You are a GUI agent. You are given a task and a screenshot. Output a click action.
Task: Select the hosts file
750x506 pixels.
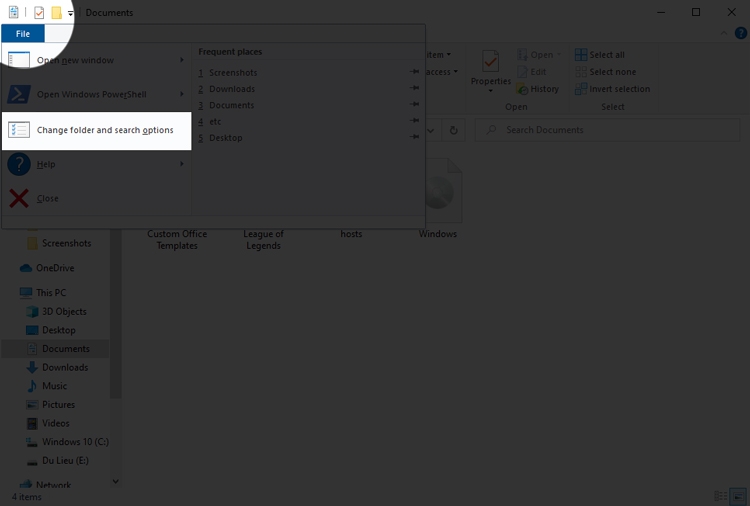click(351, 234)
